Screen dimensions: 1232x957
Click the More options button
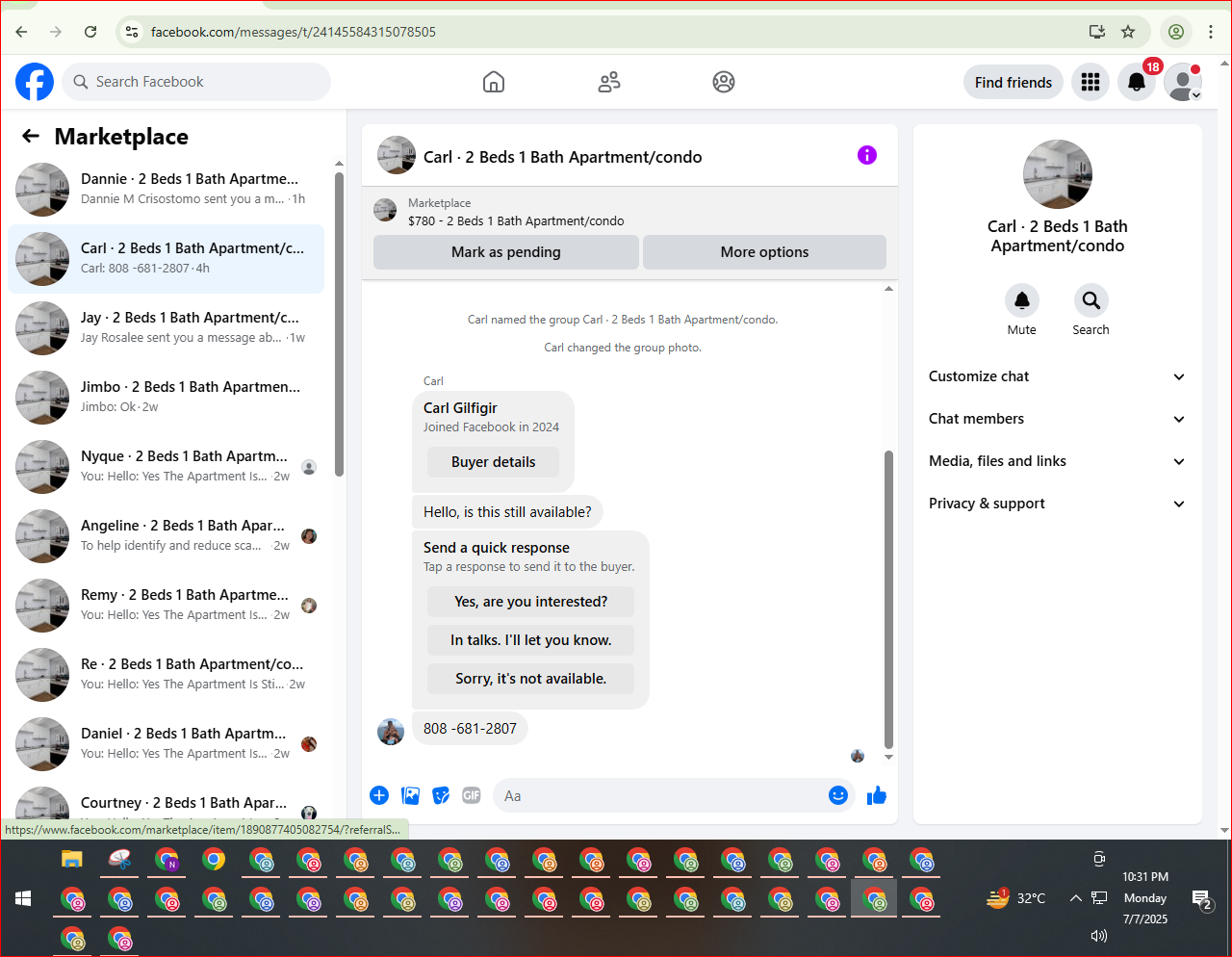764,252
